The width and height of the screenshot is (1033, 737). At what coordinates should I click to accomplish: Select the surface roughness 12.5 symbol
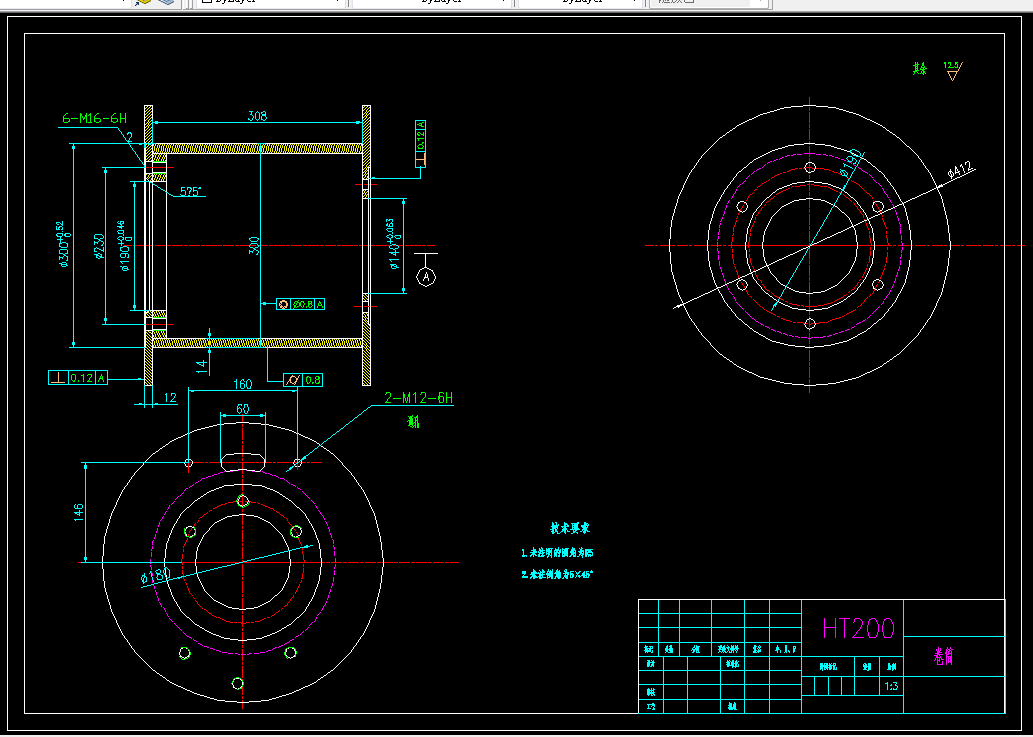953,70
